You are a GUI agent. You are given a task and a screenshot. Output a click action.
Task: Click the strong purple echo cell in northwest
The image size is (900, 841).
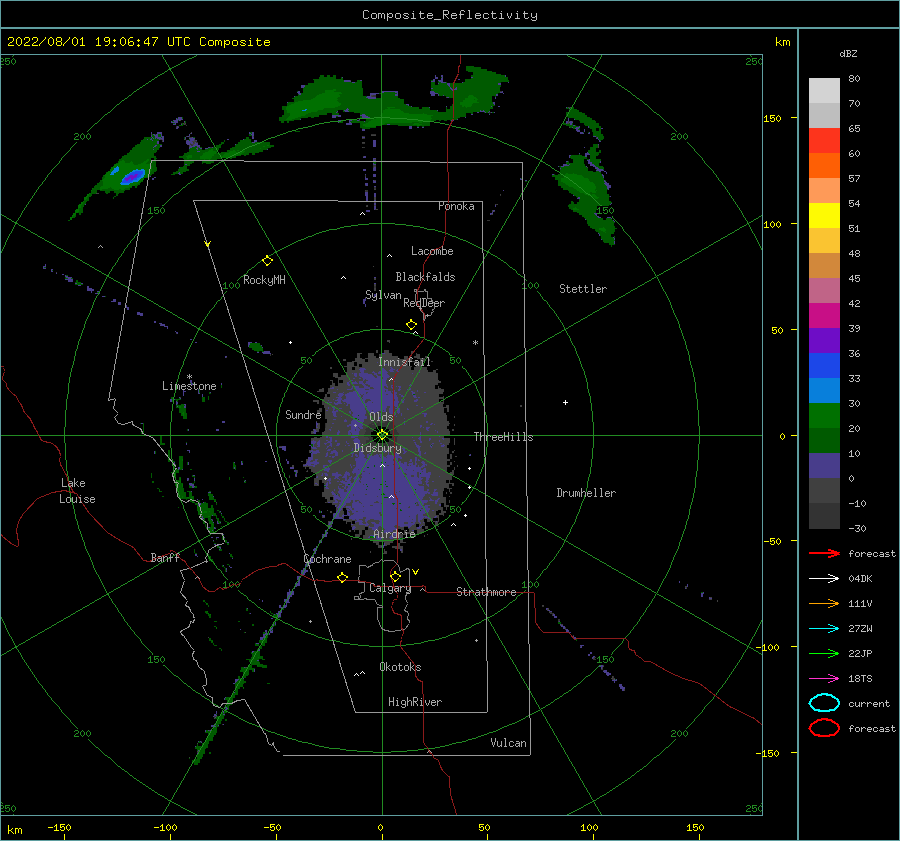[133, 176]
